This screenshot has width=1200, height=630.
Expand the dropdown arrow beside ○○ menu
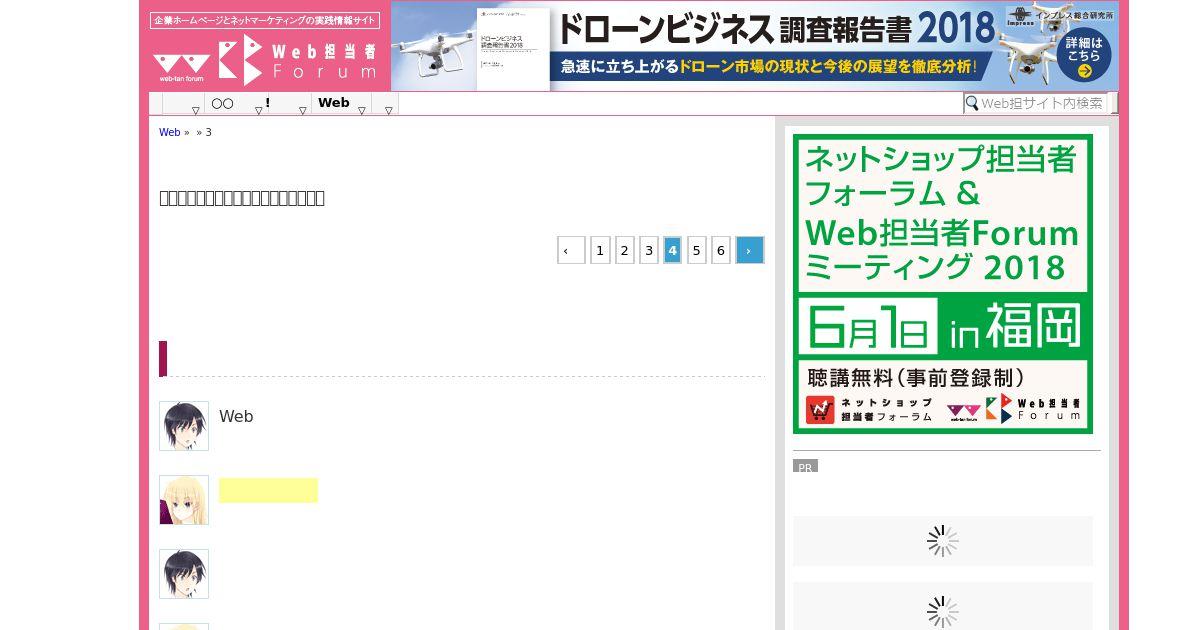(258, 110)
